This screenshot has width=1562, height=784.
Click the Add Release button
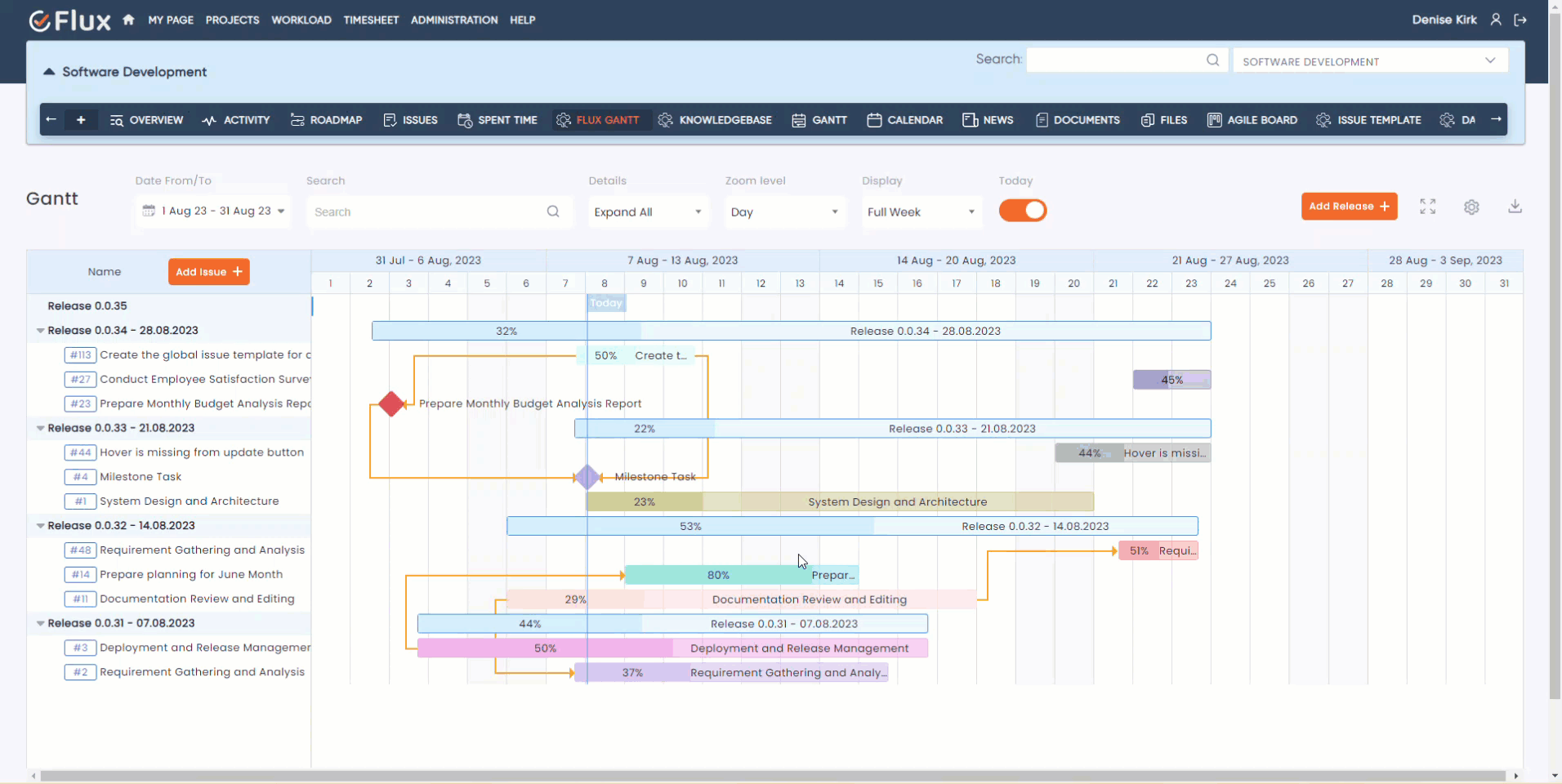point(1350,206)
